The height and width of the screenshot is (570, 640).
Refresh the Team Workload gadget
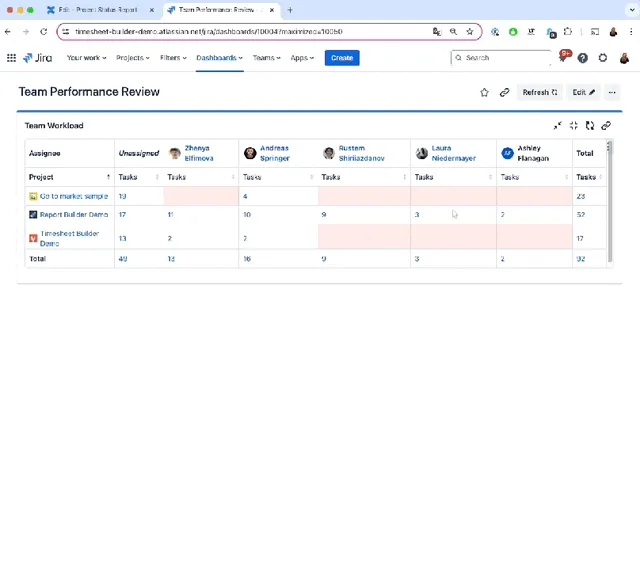click(x=590, y=126)
